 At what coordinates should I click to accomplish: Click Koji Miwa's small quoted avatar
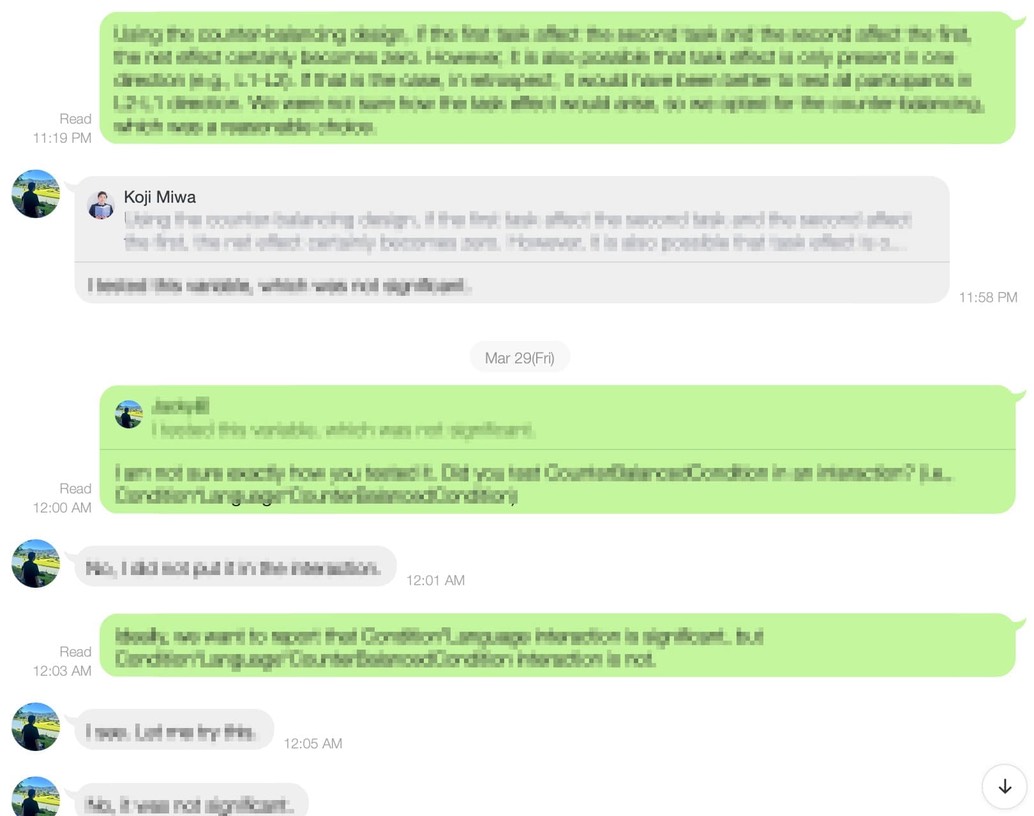click(x=100, y=204)
